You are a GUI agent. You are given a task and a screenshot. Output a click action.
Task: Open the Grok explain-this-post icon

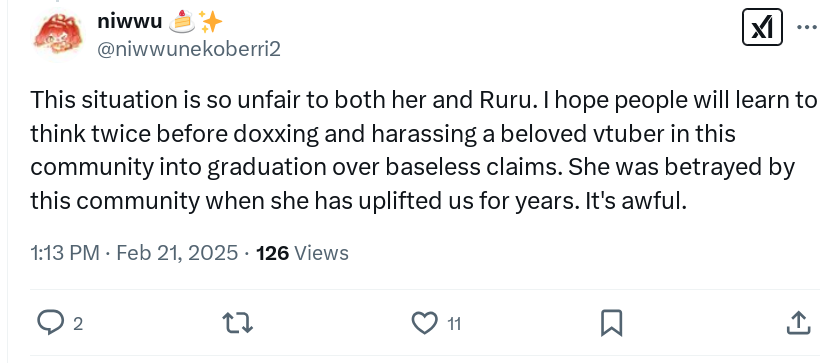(x=762, y=27)
